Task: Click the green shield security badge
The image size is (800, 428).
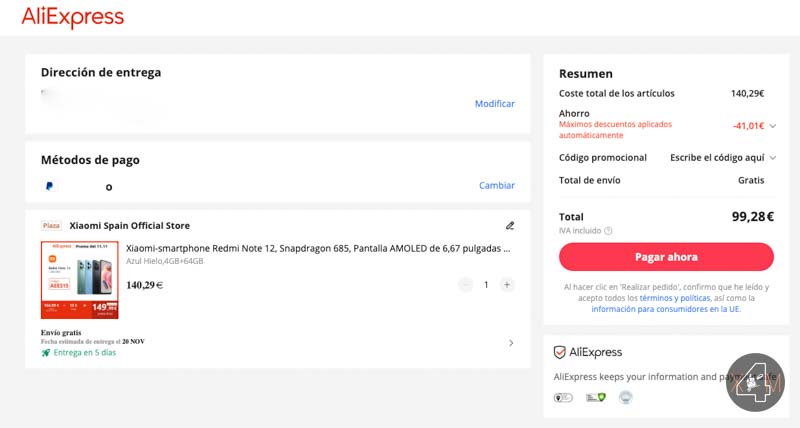Action: [595, 397]
